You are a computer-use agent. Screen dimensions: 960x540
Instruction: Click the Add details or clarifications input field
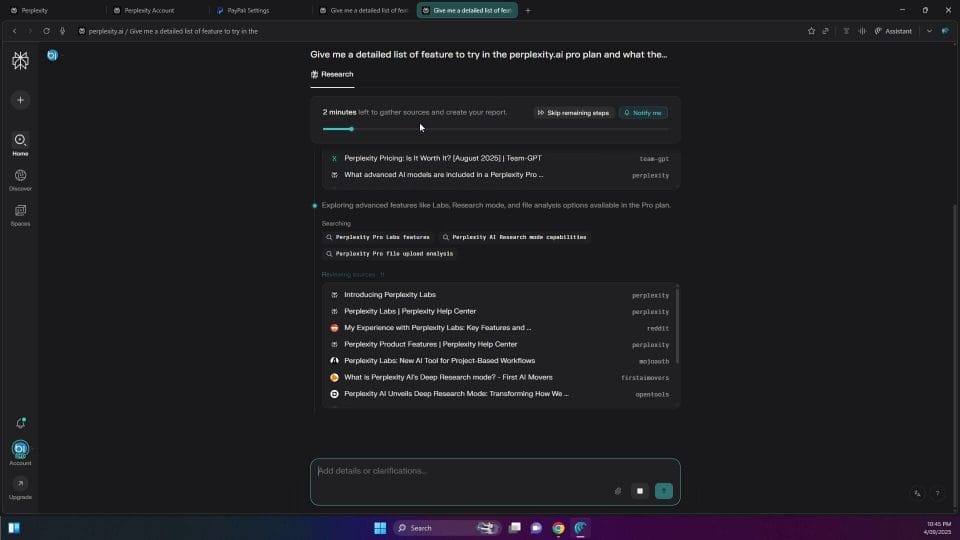(460, 471)
